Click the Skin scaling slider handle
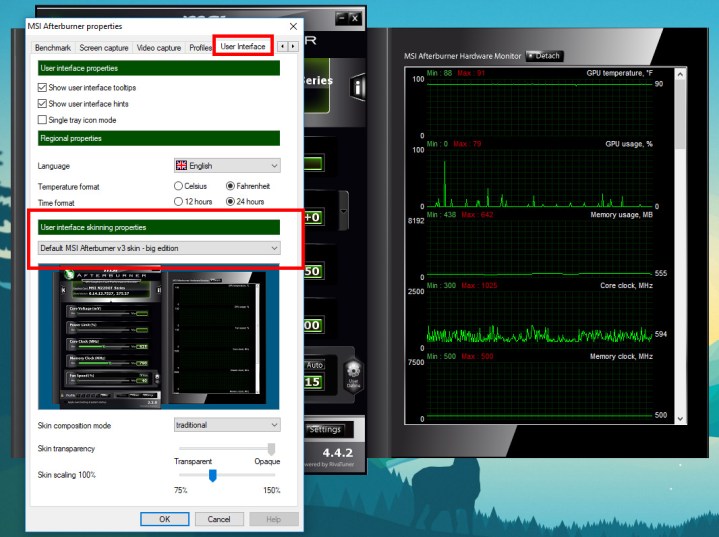Screen dimensions: 719x537 click(213, 476)
